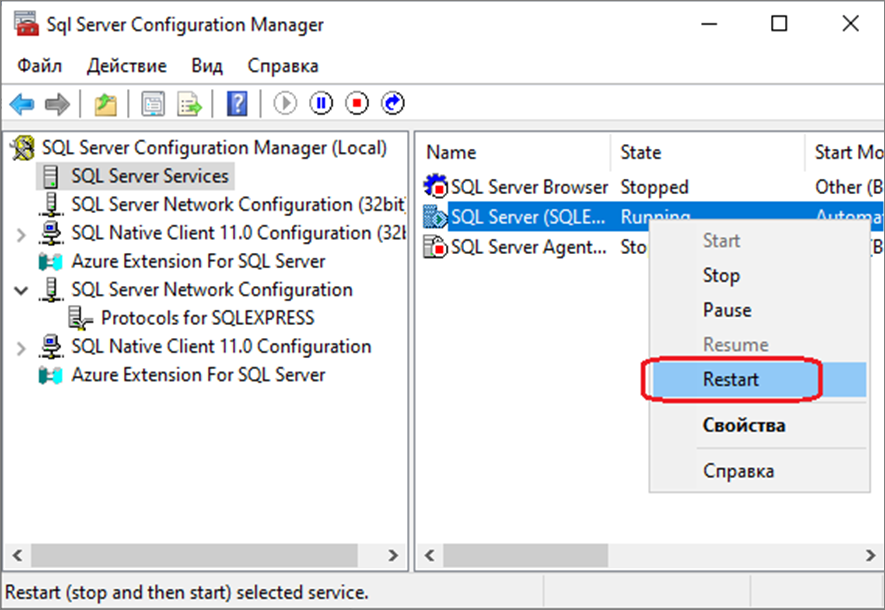Click the Restart Service toolbar icon
This screenshot has height=610, width=885.
(393, 103)
